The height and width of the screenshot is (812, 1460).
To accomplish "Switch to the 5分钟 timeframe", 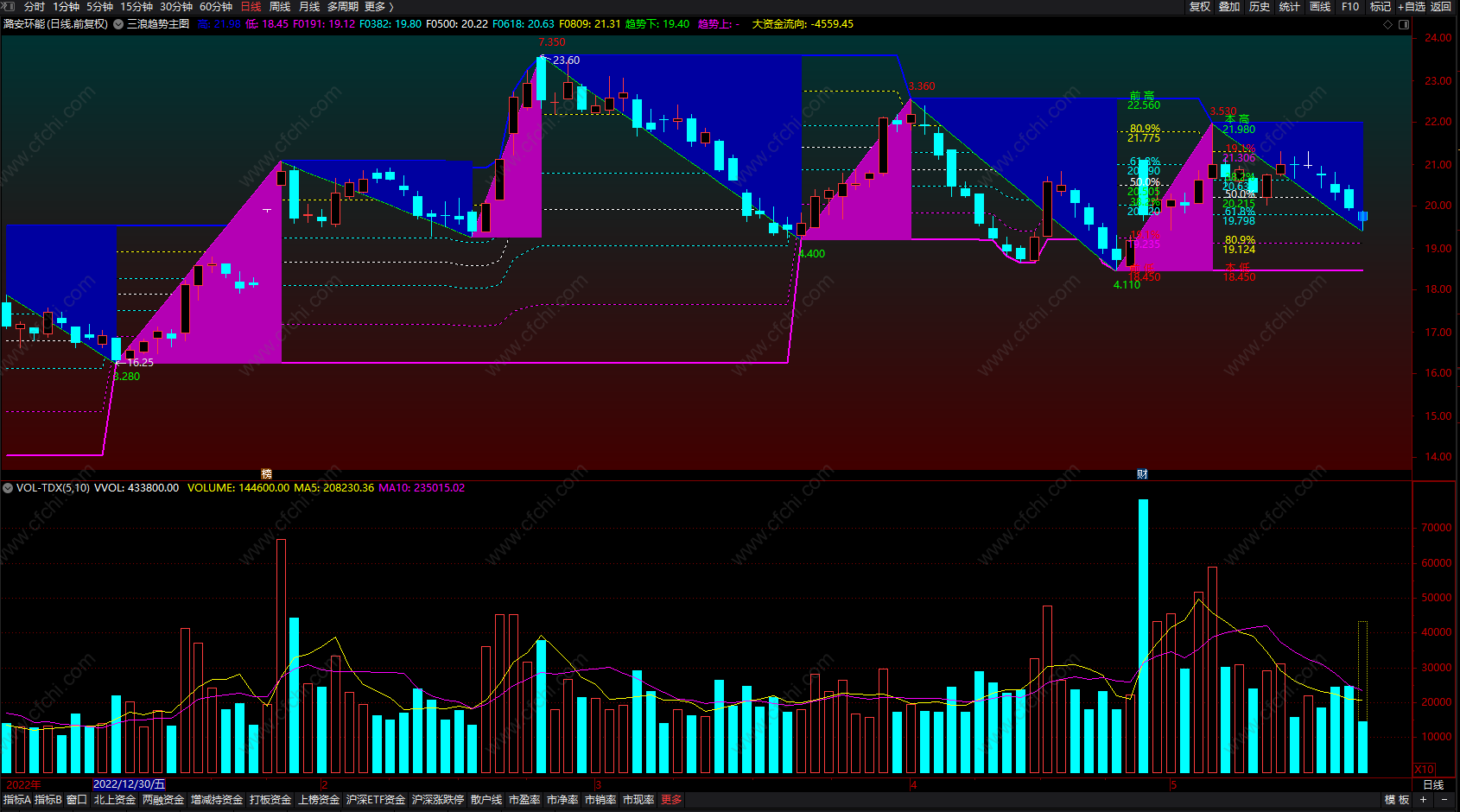I will (x=99, y=7).
